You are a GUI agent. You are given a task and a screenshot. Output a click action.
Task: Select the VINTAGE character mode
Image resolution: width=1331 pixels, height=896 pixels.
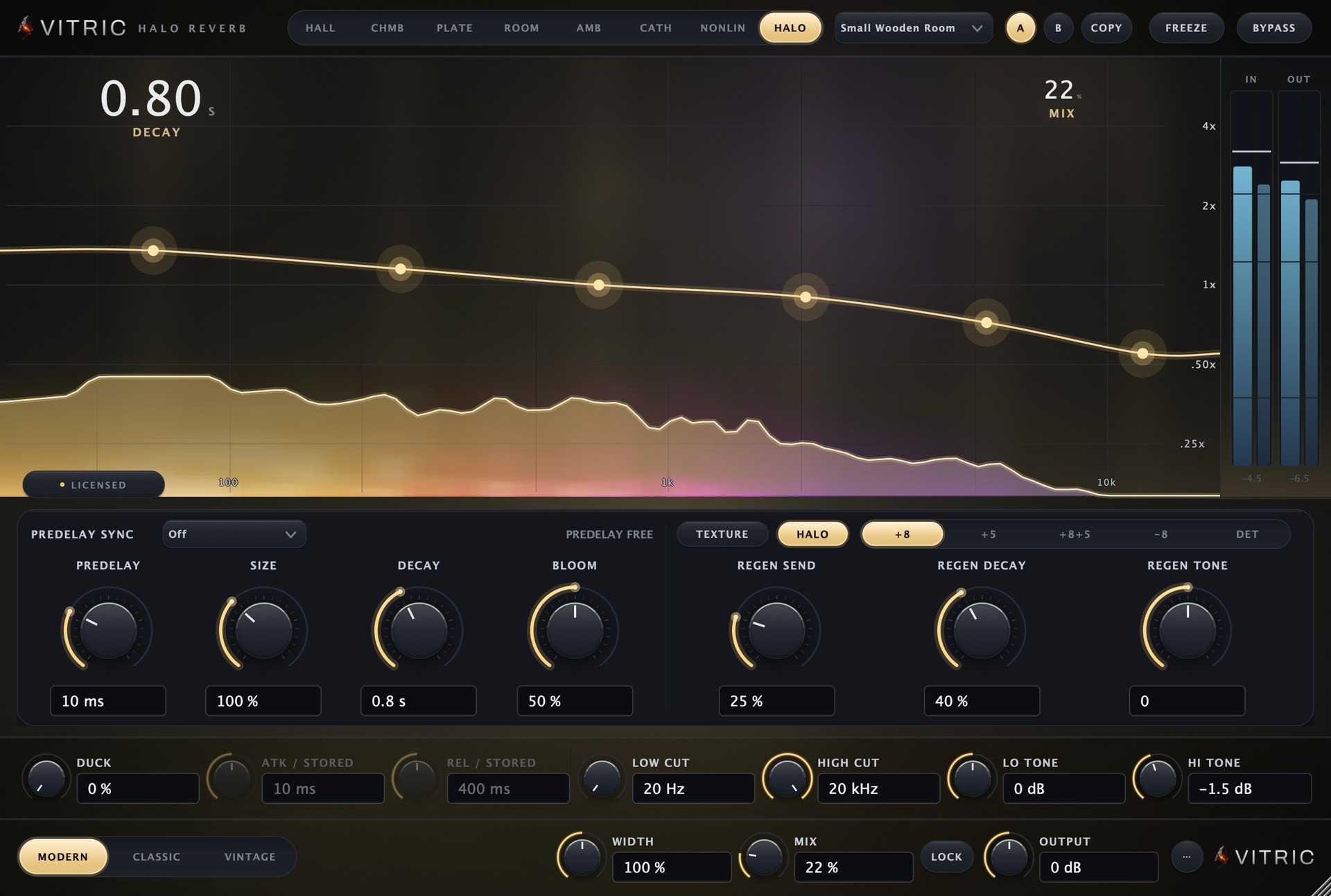pyautogui.click(x=250, y=857)
